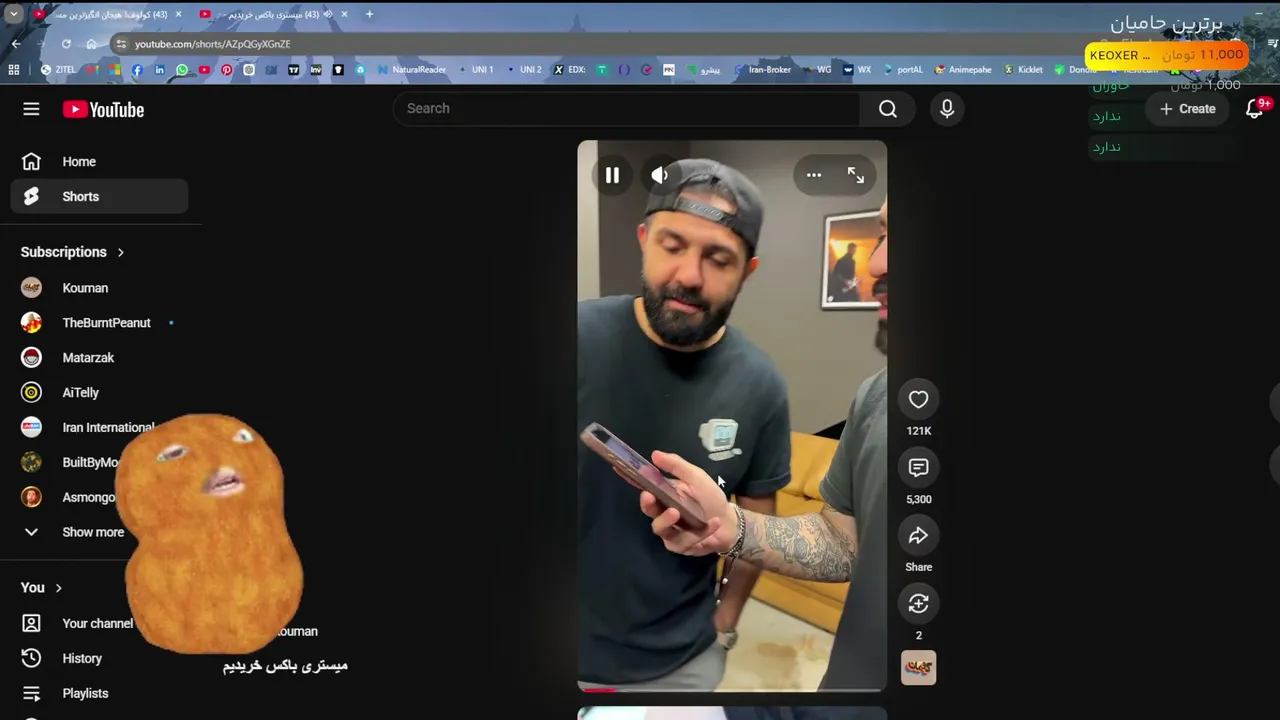Click the browser back arrow
This screenshot has height=720, width=1280.
(16, 44)
